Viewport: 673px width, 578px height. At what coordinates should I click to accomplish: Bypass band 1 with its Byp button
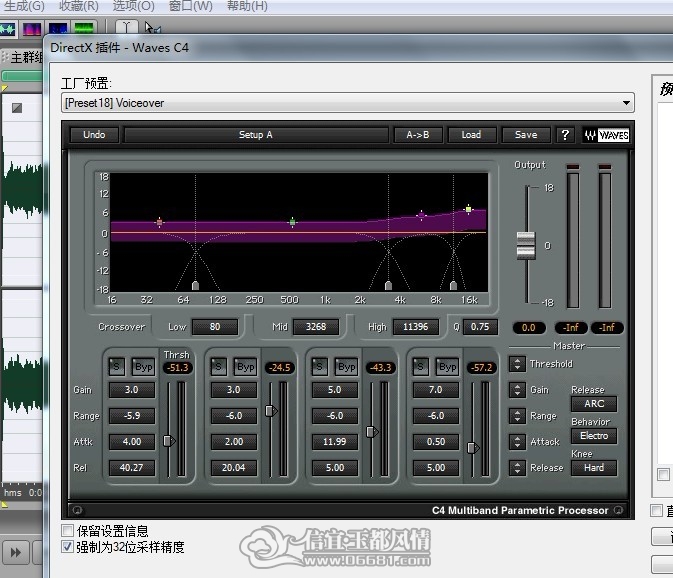click(x=143, y=367)
